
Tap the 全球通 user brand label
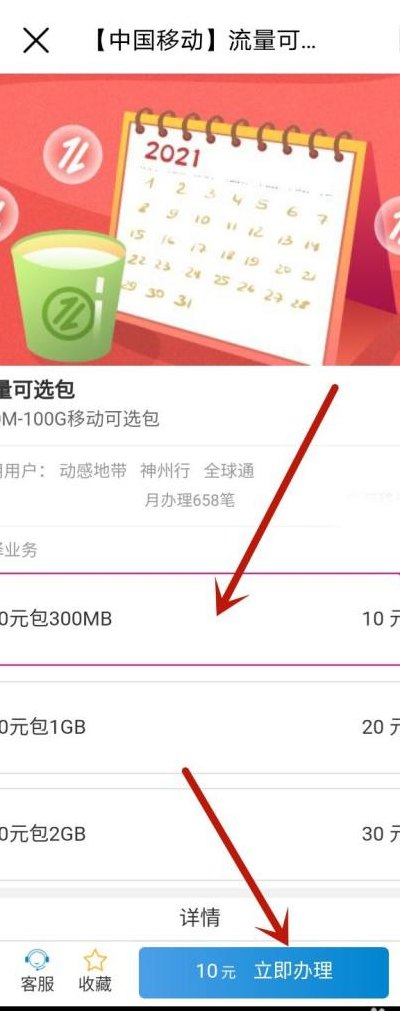pos(229,471)
